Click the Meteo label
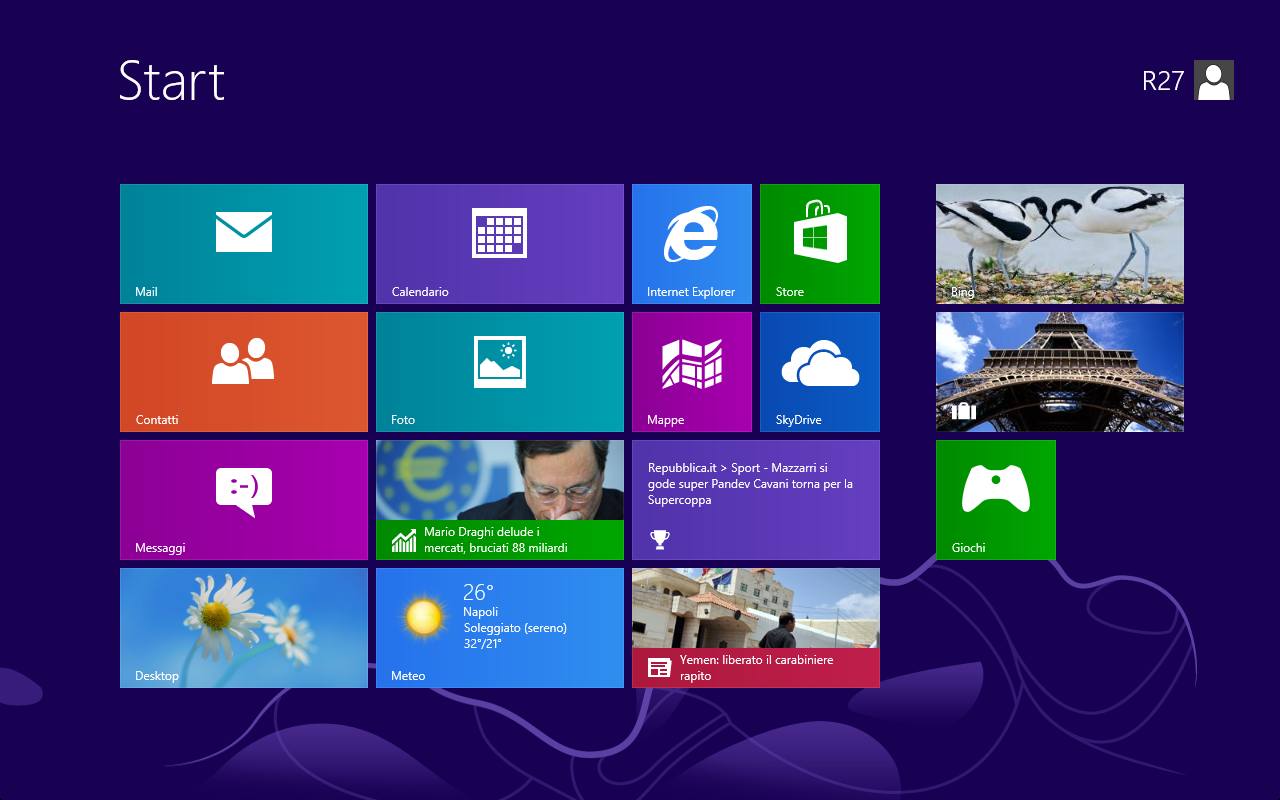 (x=408, y=676)
